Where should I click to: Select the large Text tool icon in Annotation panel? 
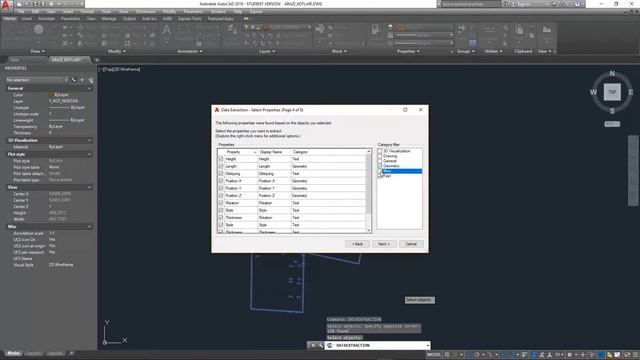[x=167, y=30]
